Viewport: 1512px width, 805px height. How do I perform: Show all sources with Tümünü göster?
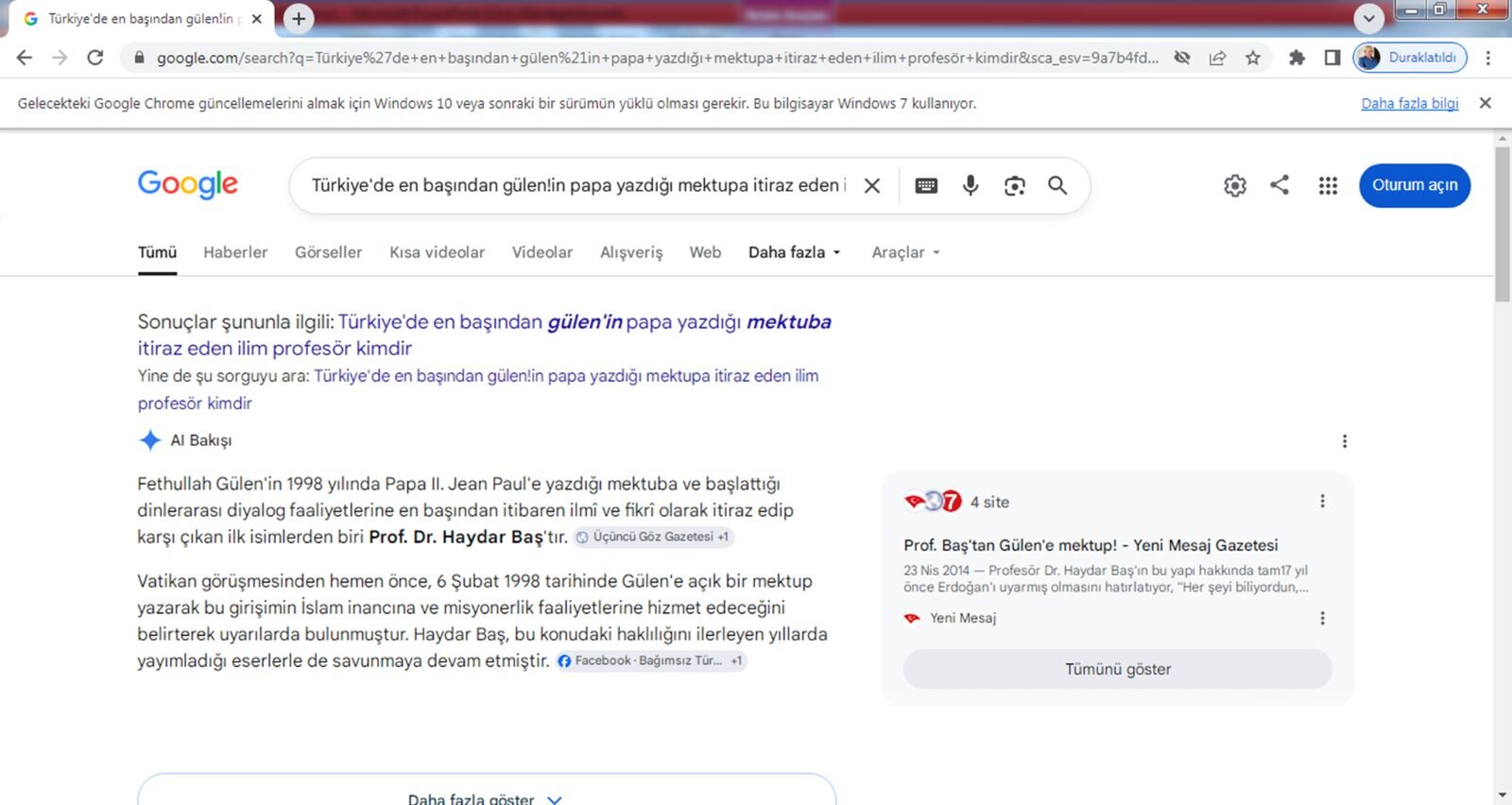pyautogui.click(x=1118, y=669)
